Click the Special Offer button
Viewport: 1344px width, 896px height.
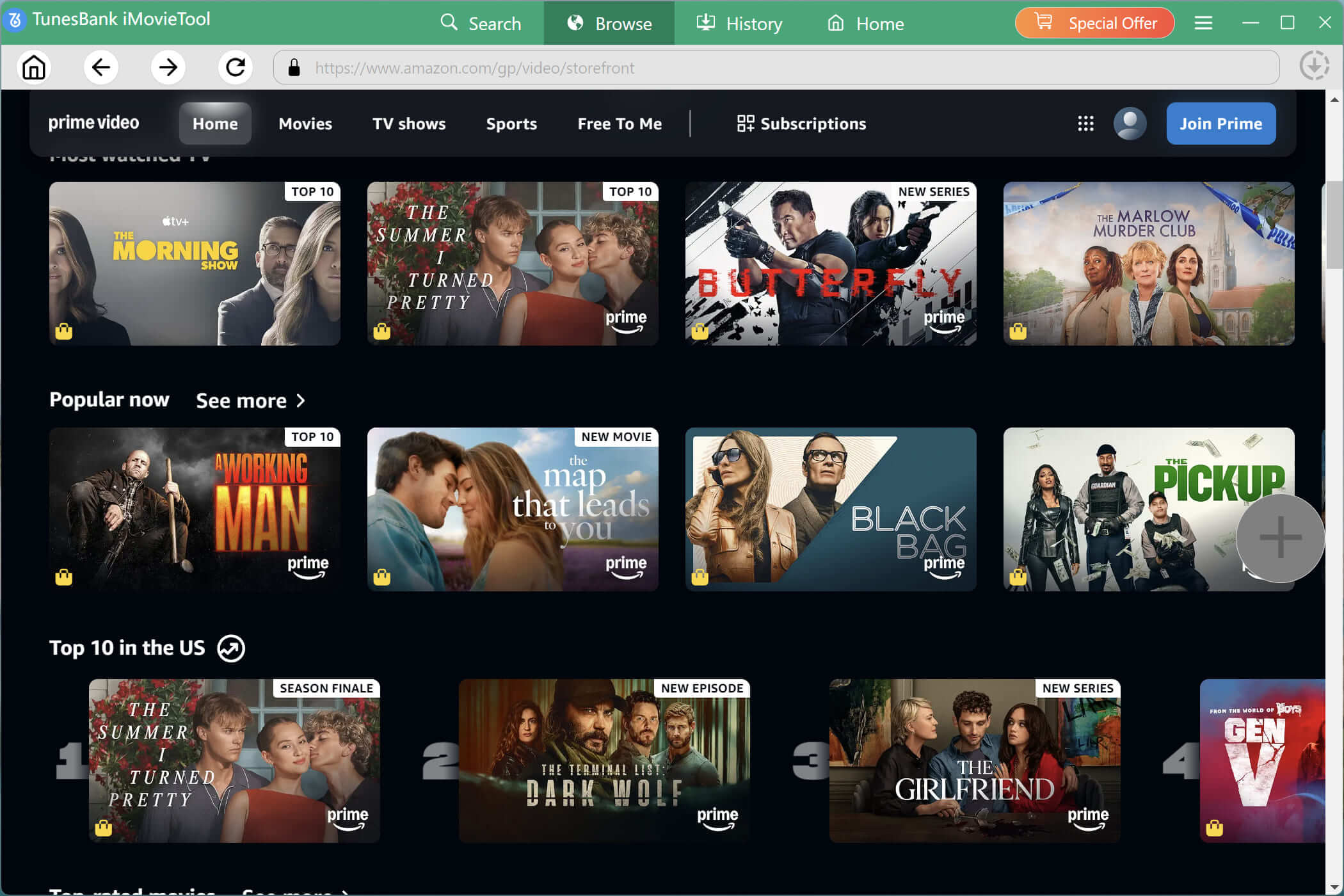pos(1094,23)
